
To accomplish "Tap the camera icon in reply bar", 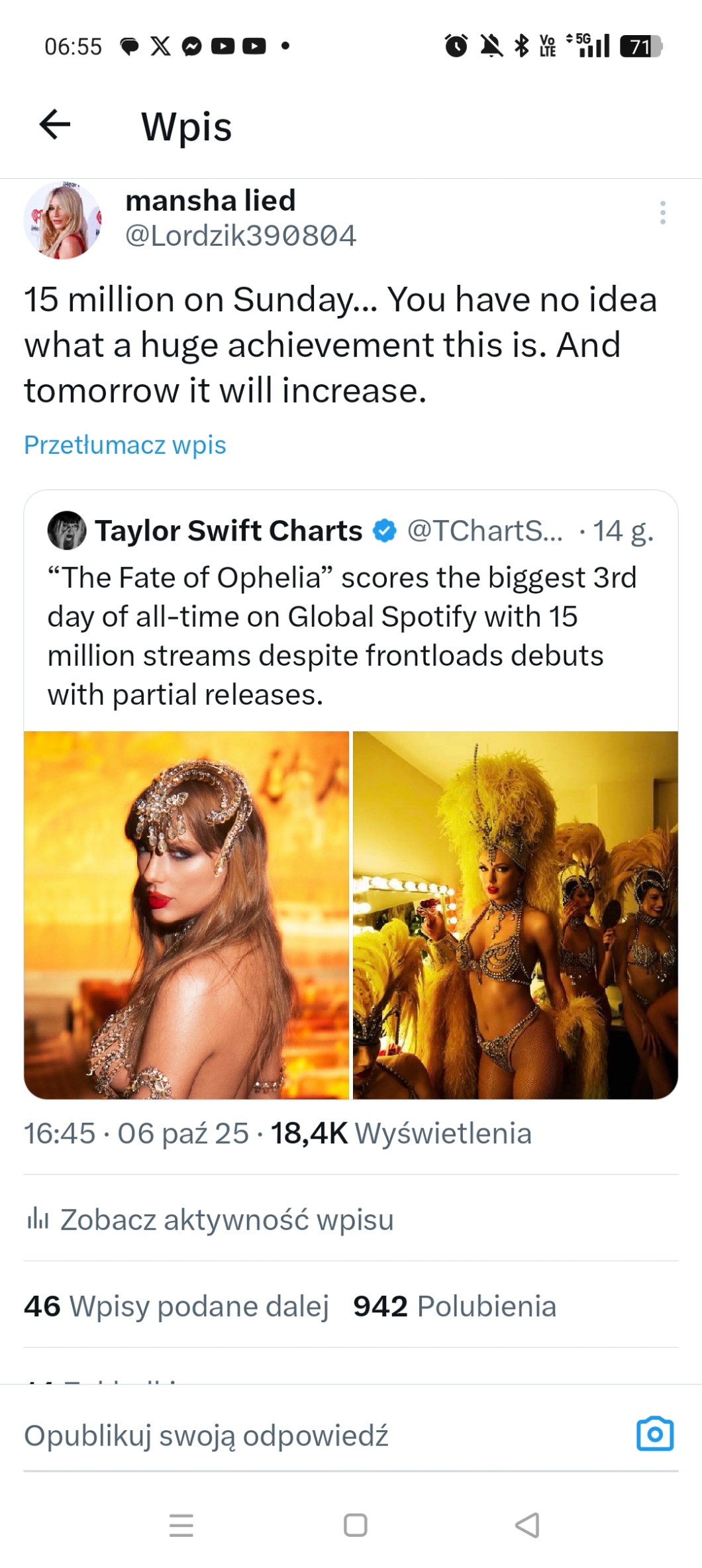I will 654,1434.
